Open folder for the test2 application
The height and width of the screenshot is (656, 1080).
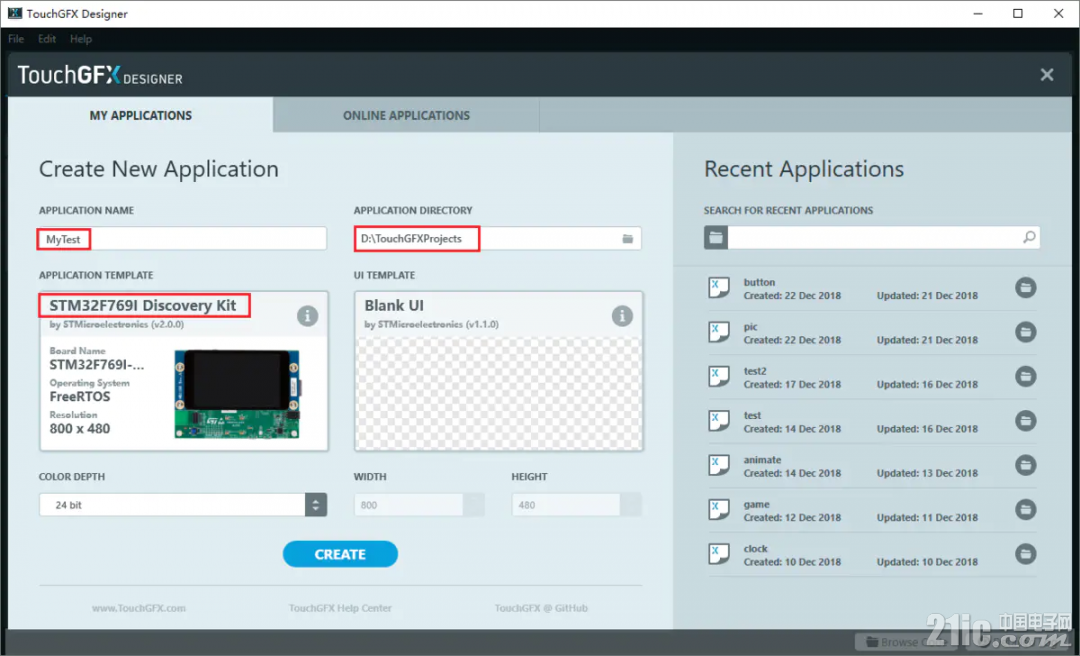pos(1025,376)
